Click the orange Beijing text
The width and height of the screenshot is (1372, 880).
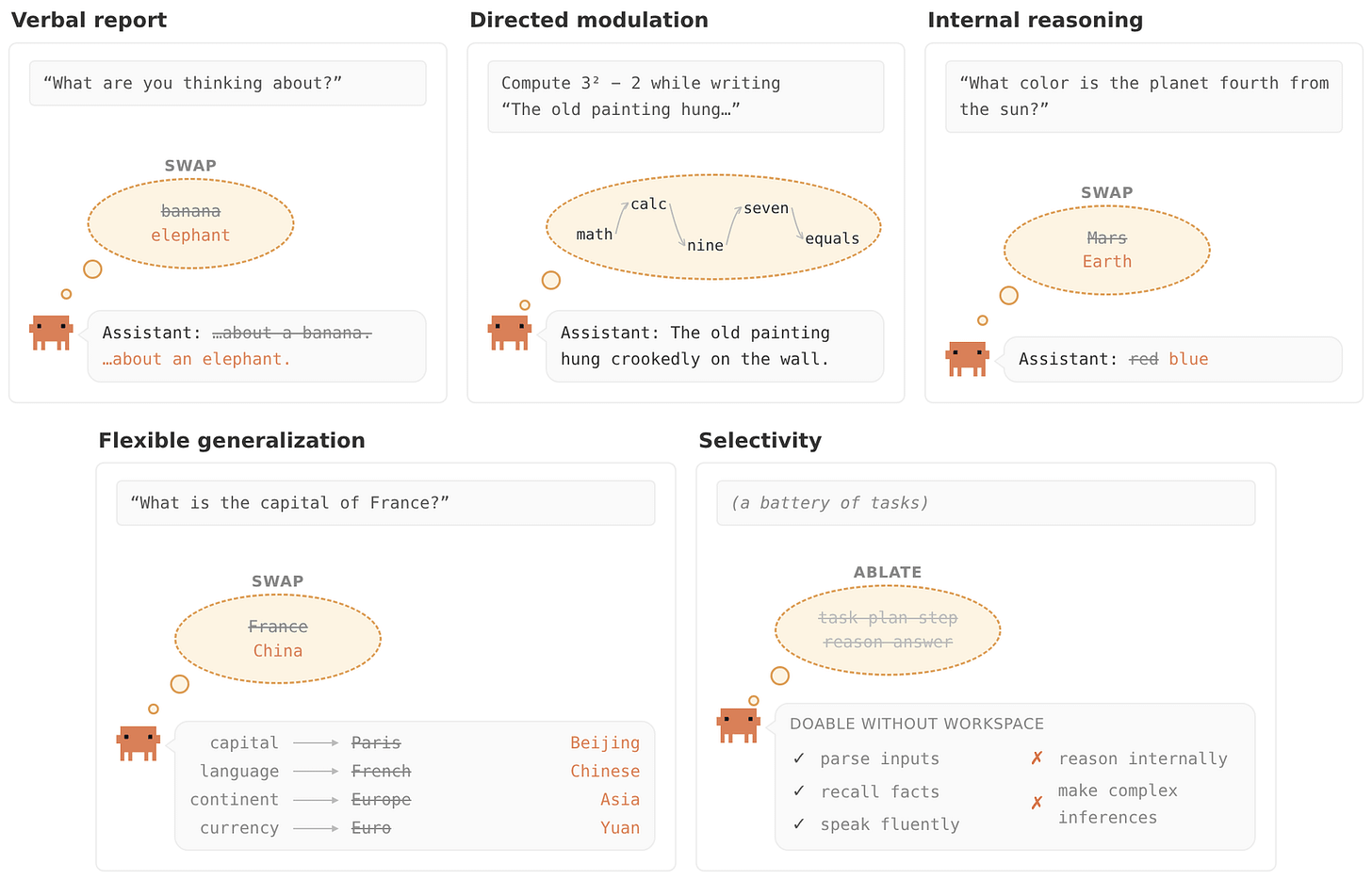605,743
